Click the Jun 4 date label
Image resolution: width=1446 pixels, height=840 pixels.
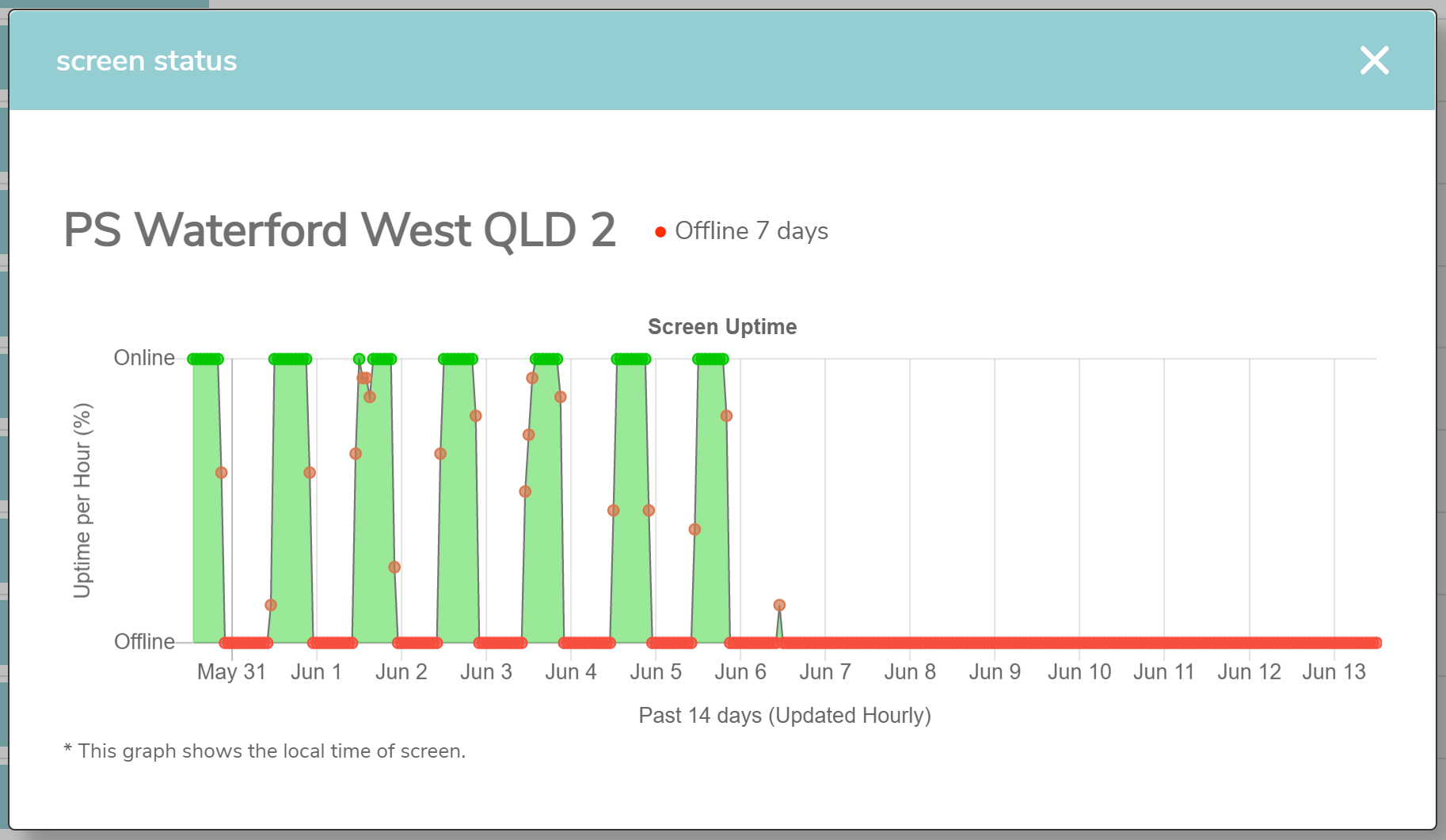pos(571,672)
